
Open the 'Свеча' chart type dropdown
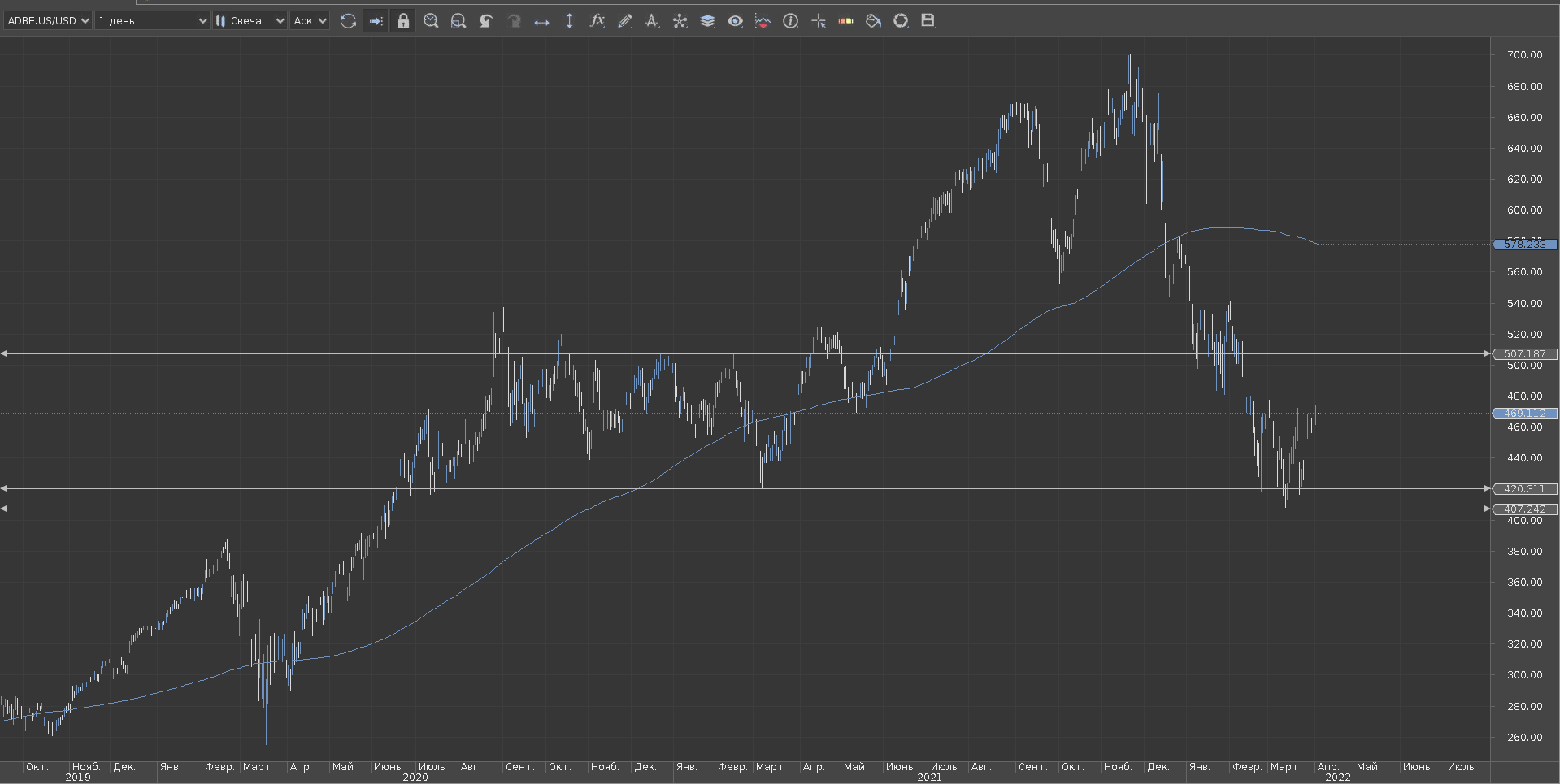point(250,21)
